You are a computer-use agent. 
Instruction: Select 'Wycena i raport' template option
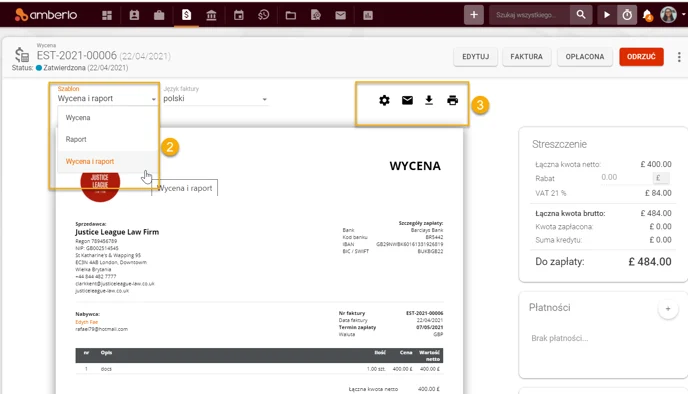107,161
